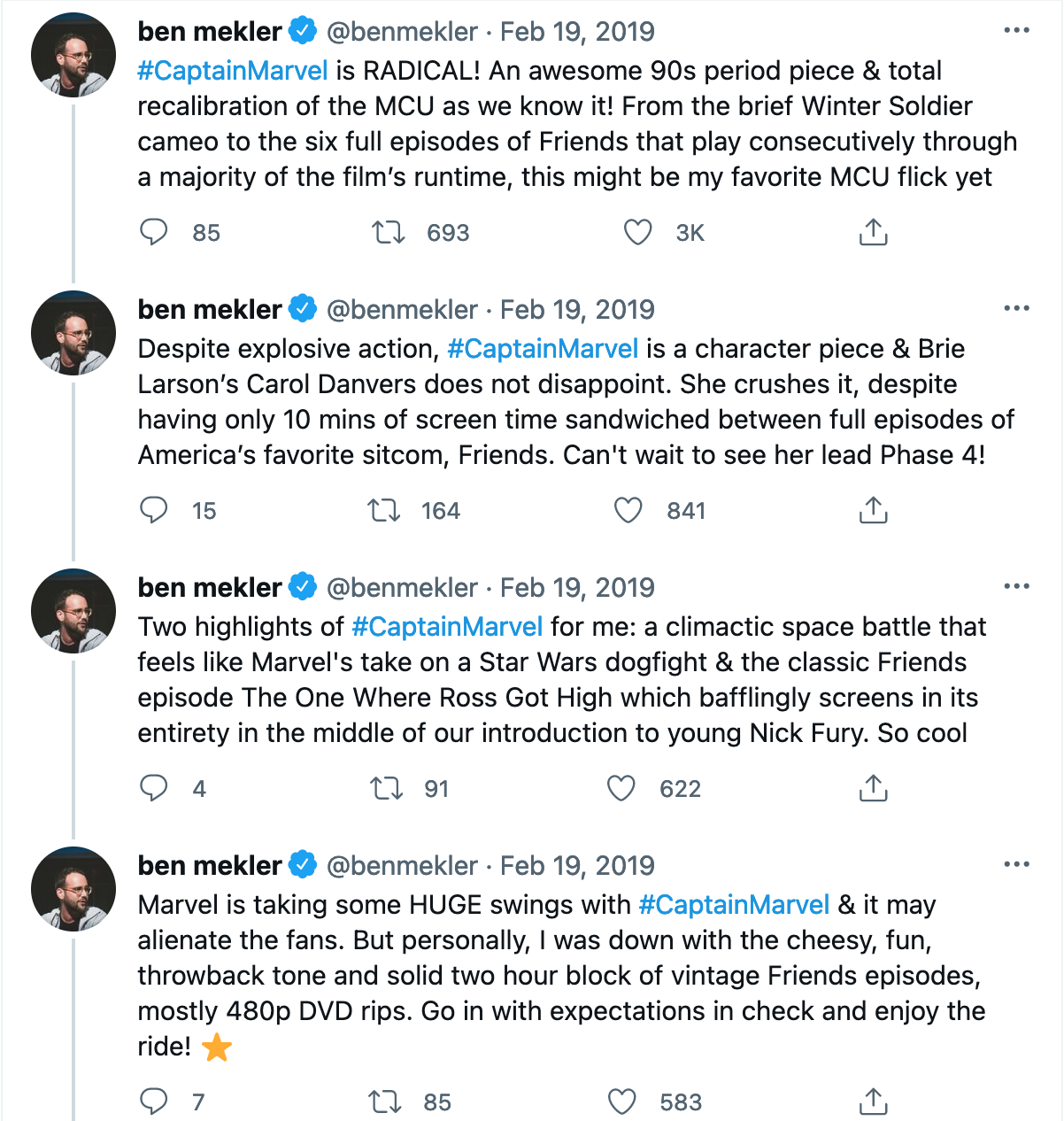1064x1121 pixels.
Task: Open @benmekler handle on the second tweet
Action: pos(402,310)
